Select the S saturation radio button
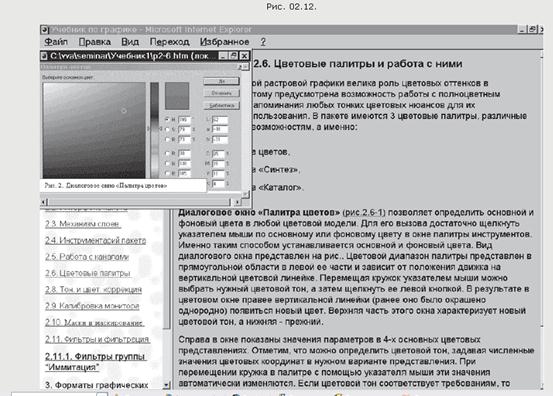This screenshot has height=396, width=553. [x=168, y=129]
